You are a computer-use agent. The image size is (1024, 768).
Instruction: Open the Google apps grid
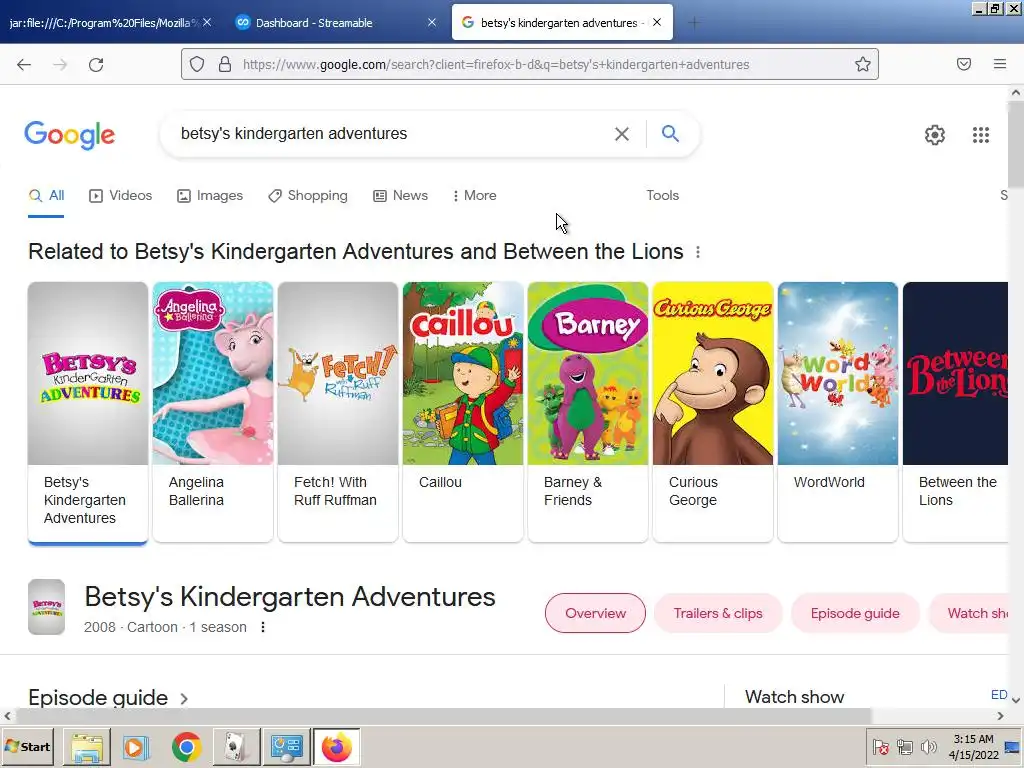pyautogui.click(x=981, y=135)
